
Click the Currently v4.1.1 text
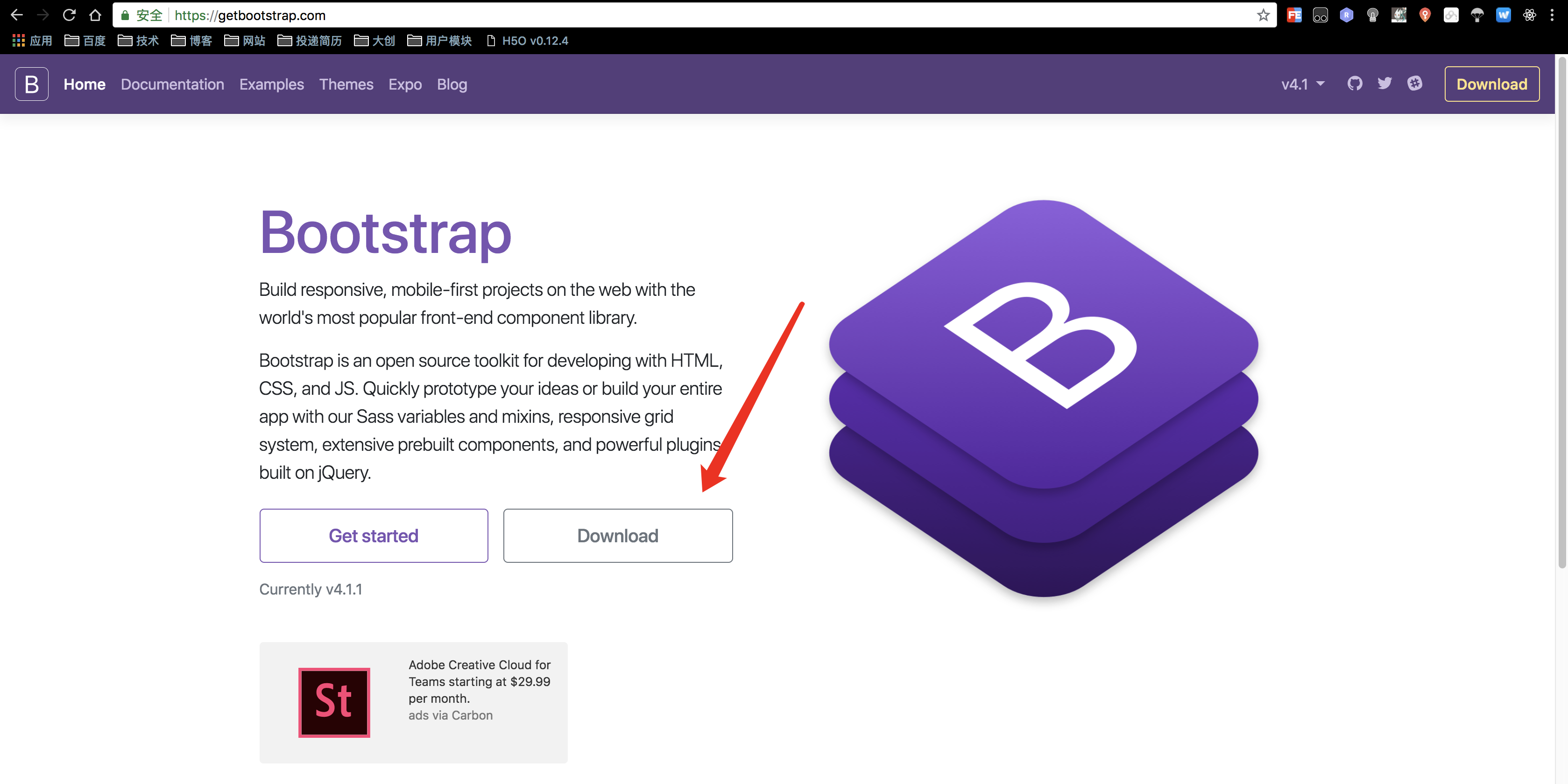(311, 589)
